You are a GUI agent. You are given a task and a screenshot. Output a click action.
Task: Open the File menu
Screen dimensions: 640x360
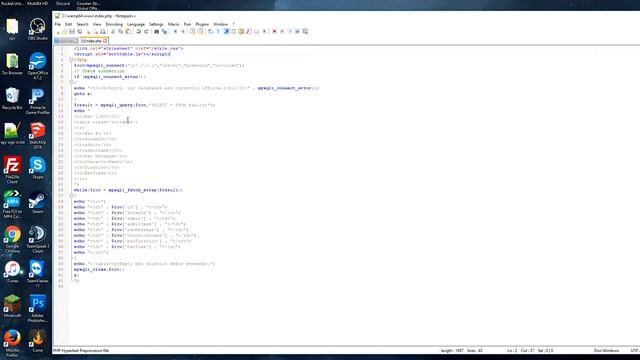[x=58, y=24]
